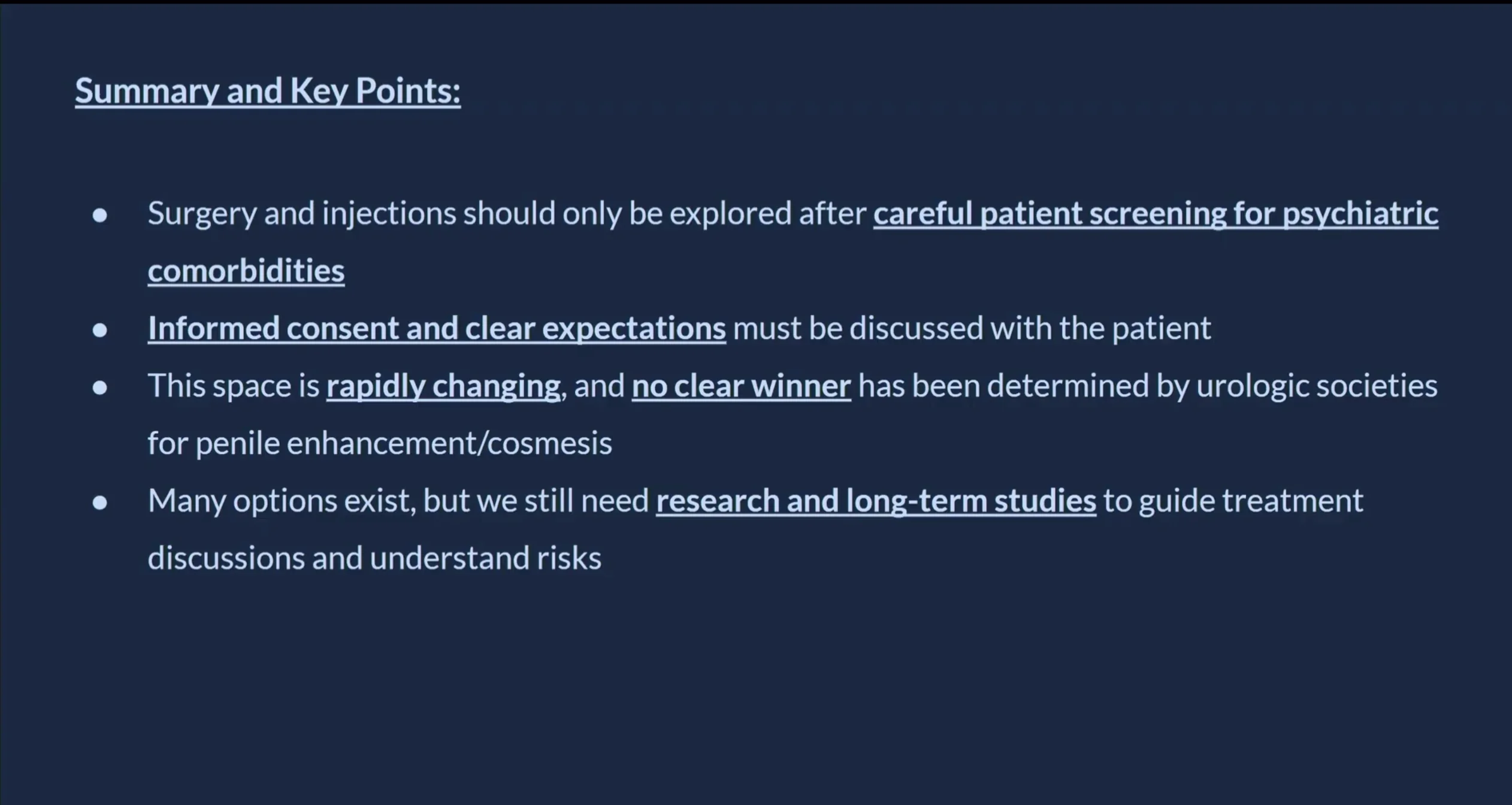Click the line 'for penile enhancement/cosmesis'

coord(379,443)
